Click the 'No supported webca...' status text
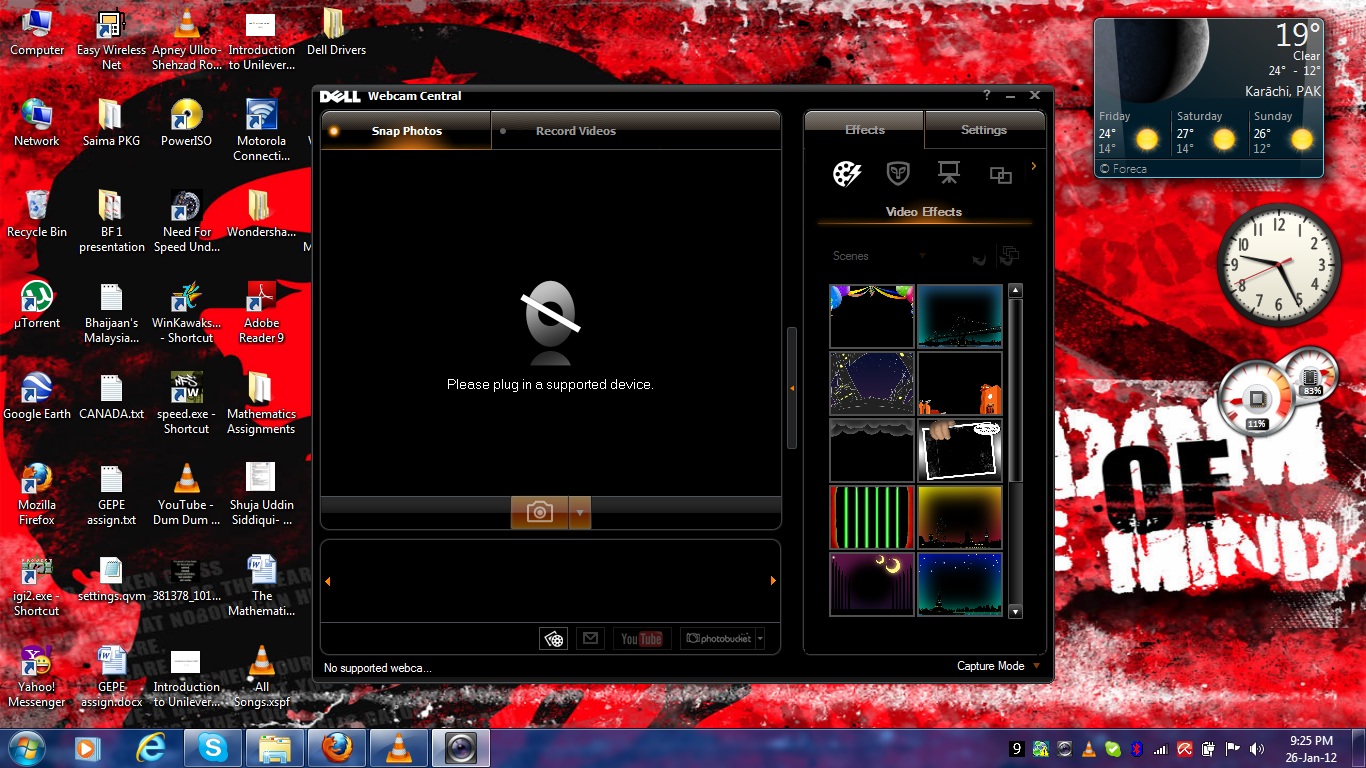 point(378,668)
